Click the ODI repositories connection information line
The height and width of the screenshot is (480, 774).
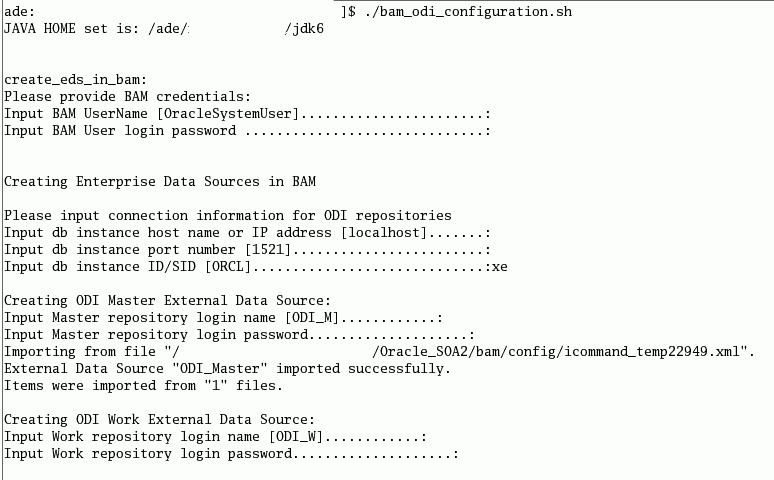(228, 216)
